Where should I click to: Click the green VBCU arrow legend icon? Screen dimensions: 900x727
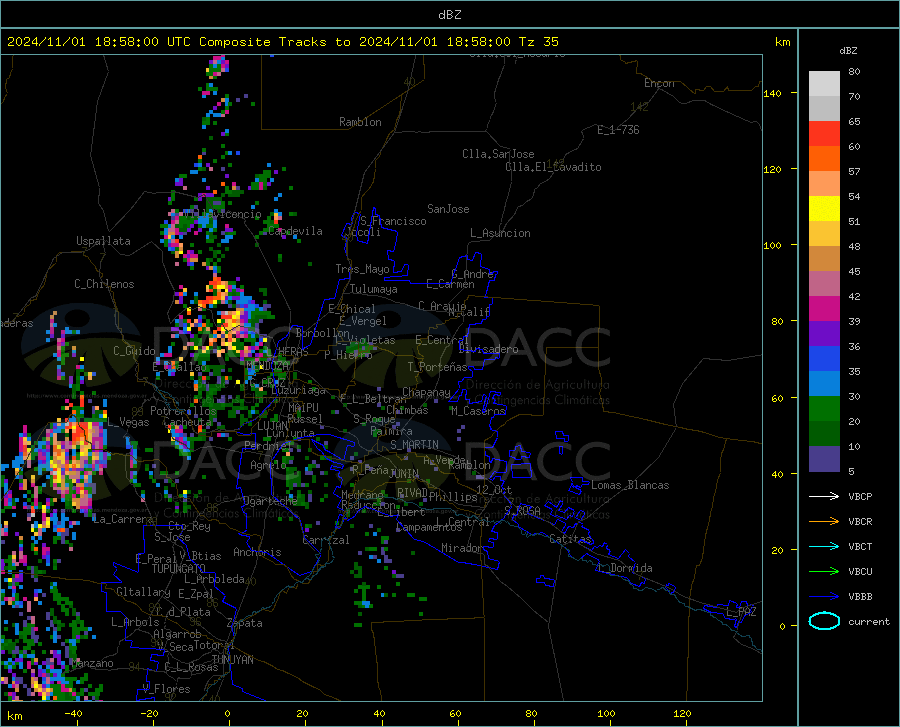tap(824, 572)
